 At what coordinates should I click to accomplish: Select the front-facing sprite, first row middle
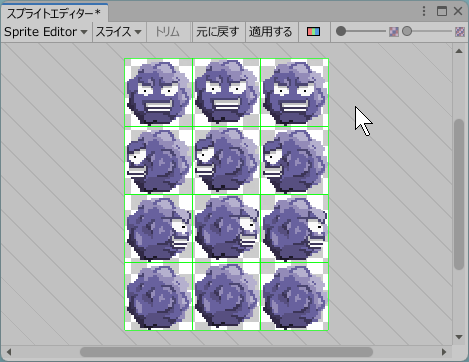(226, 92)
